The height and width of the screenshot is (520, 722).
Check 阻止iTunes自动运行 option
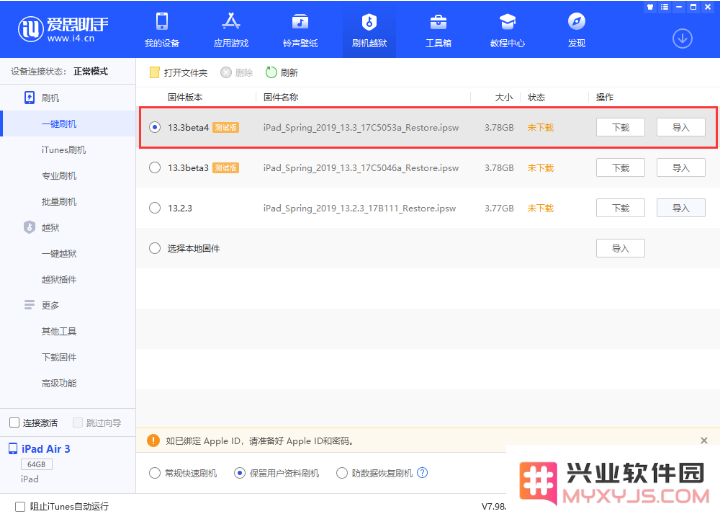pos(20,507)
